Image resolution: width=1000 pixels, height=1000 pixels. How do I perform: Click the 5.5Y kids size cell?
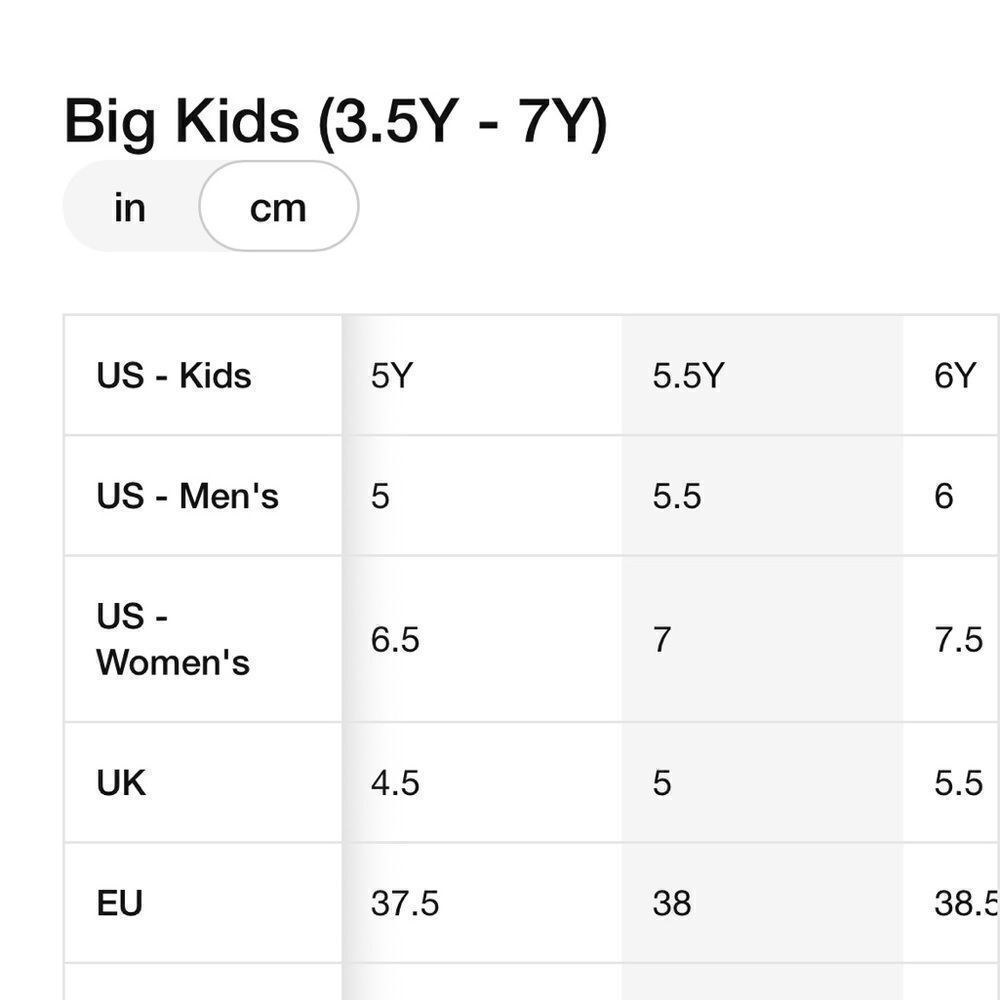(688, 376)
